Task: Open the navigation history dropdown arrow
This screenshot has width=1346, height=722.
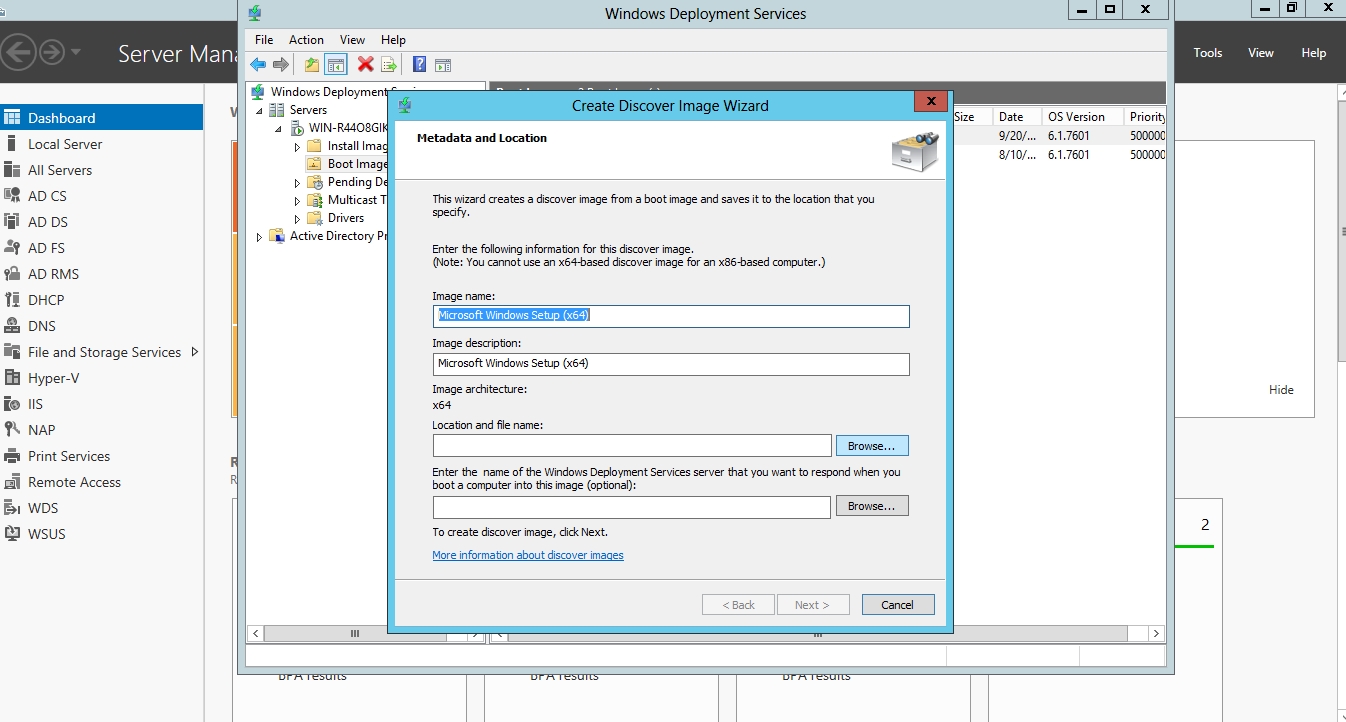Action: coord(76,52)
